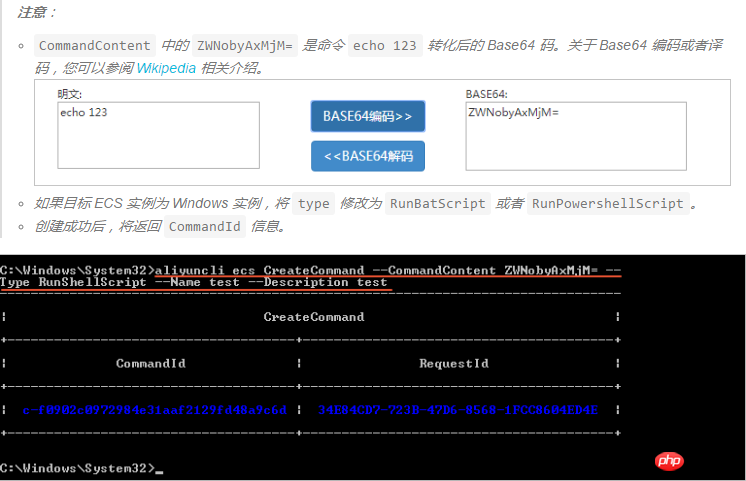Click the CreateCommand table title in terminal
Image resolution: width=746 pixels, height=481 pixels.
point(314,317)
